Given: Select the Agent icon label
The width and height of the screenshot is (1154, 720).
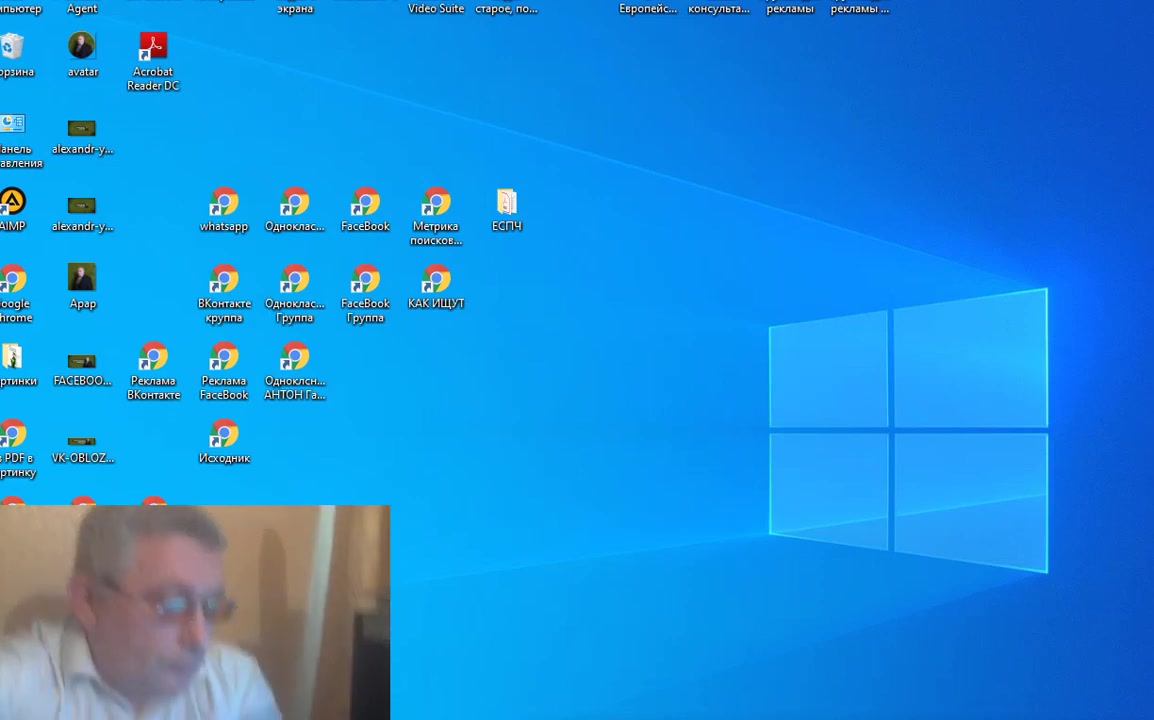Looking at the screenshot, I should [x=82, y=9].
